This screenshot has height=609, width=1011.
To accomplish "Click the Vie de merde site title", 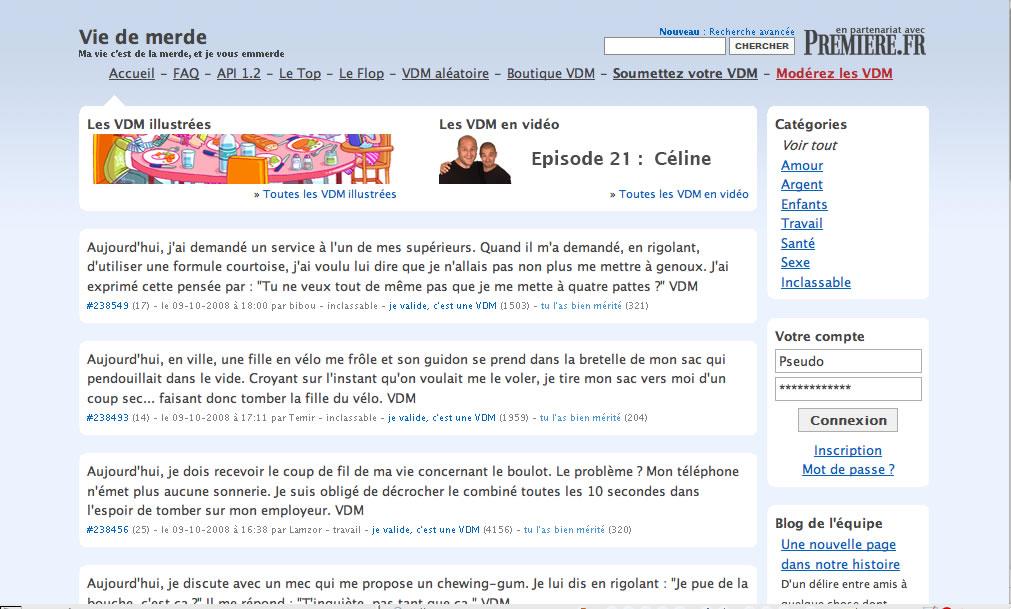I will pyautogui.click(x=142, y=37).
